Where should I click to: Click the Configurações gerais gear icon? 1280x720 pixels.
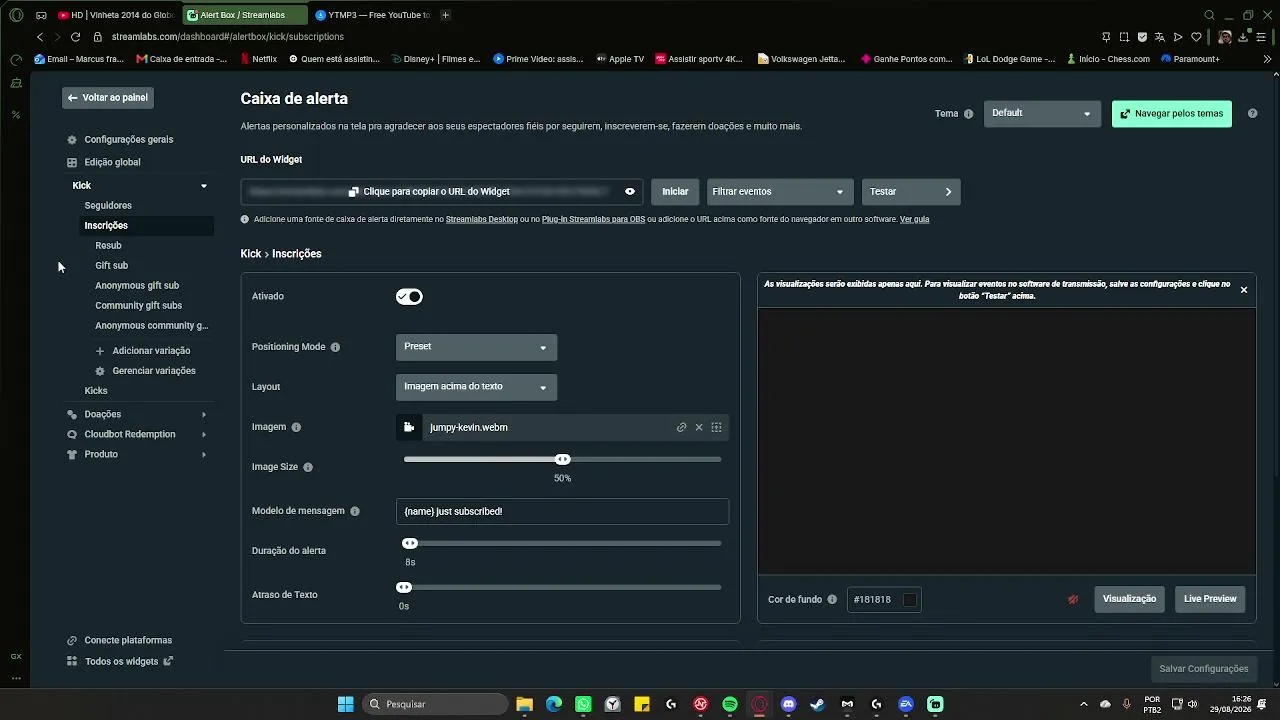click(x=72, y=140)
